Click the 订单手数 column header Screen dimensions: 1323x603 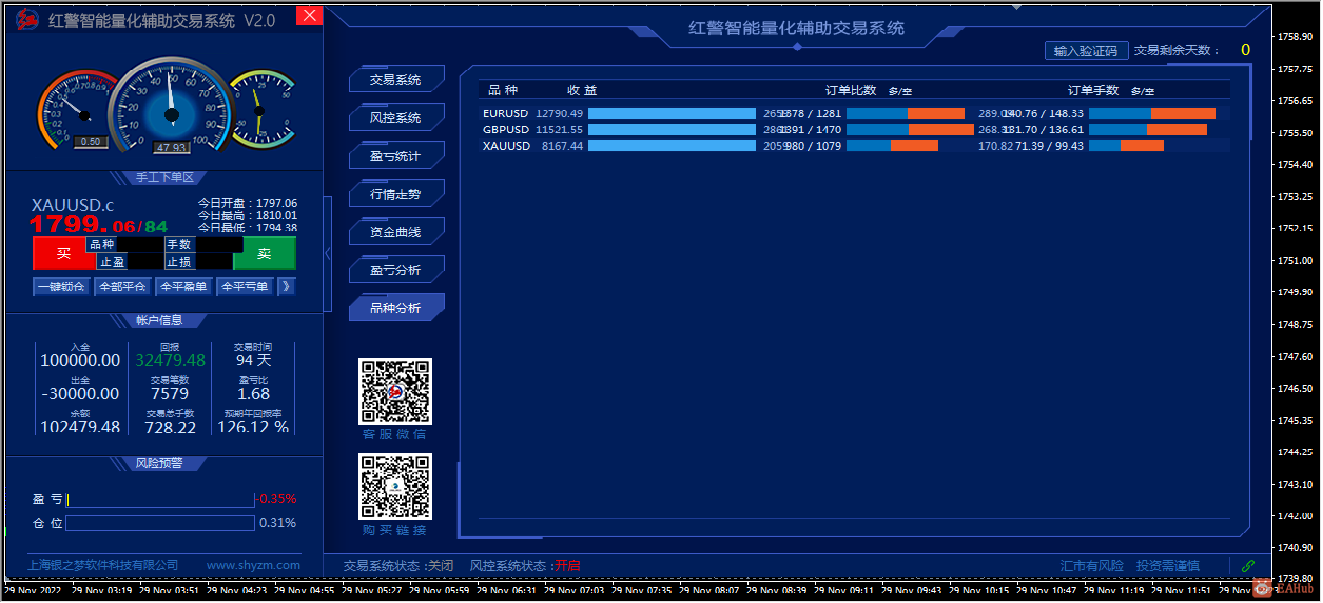point(1093,90)
